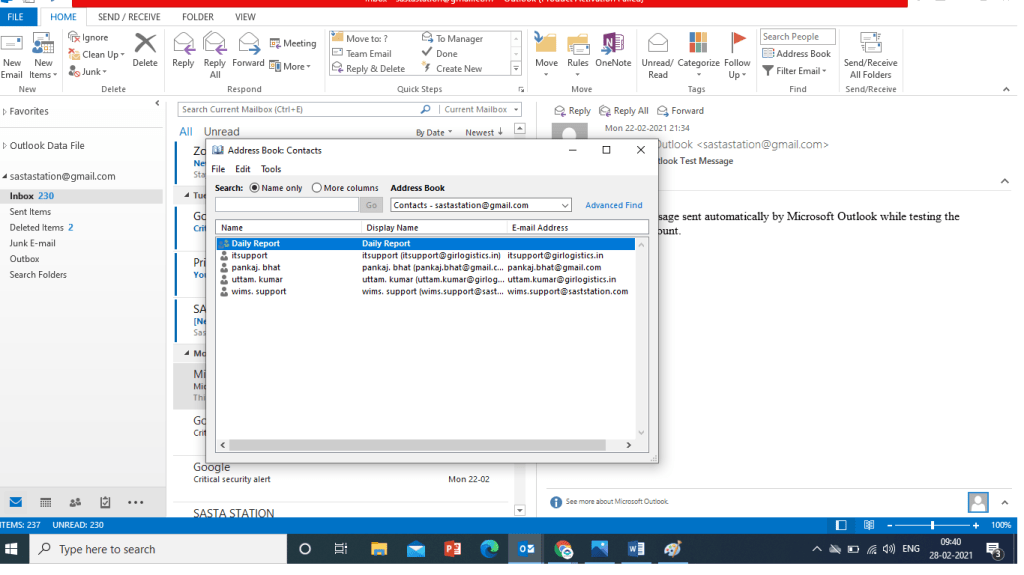The width and height of the screenshot is (1024, 575).
Task: Open OneNote from the ribbon
Action: tap(613, 48)
